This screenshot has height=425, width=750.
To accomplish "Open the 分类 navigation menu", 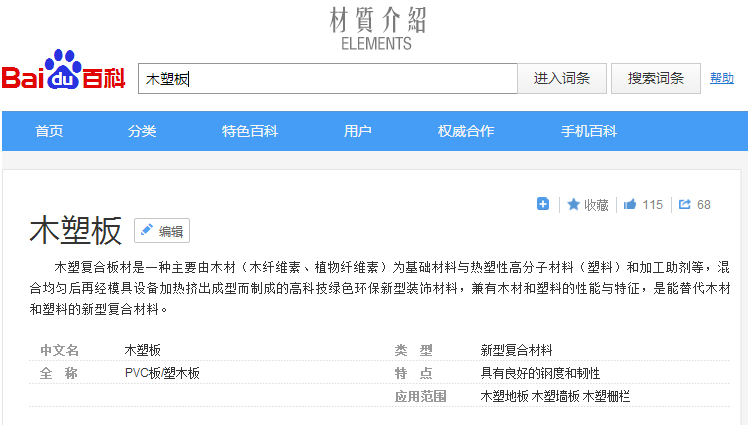I will click(142, 131).
